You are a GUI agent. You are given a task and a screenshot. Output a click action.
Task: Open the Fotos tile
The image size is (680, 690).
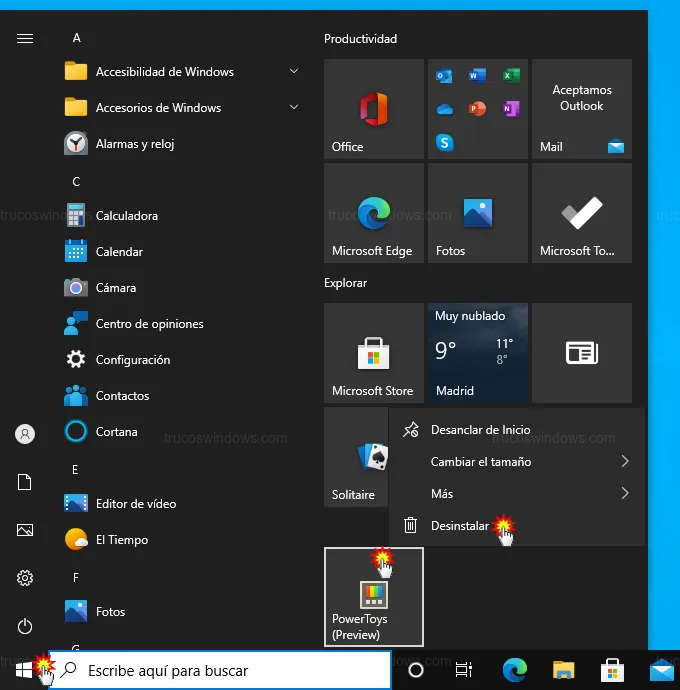pyautogui.click(x=477, y=213)
